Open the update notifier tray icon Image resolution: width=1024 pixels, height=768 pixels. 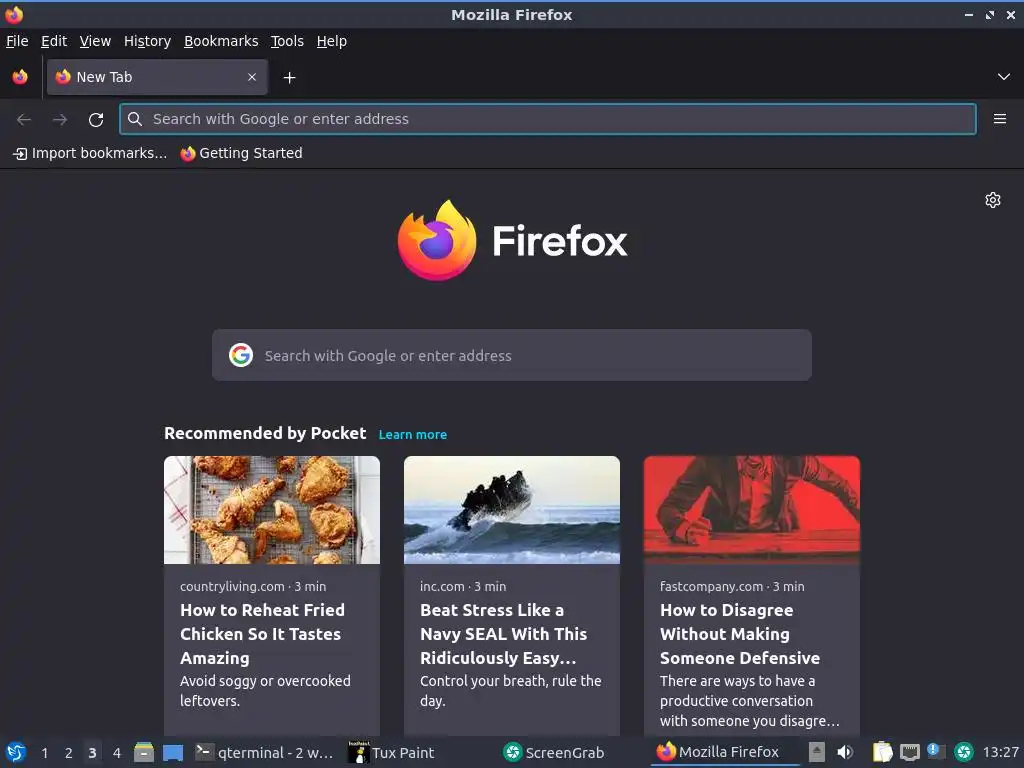click(x=936, y=752)
